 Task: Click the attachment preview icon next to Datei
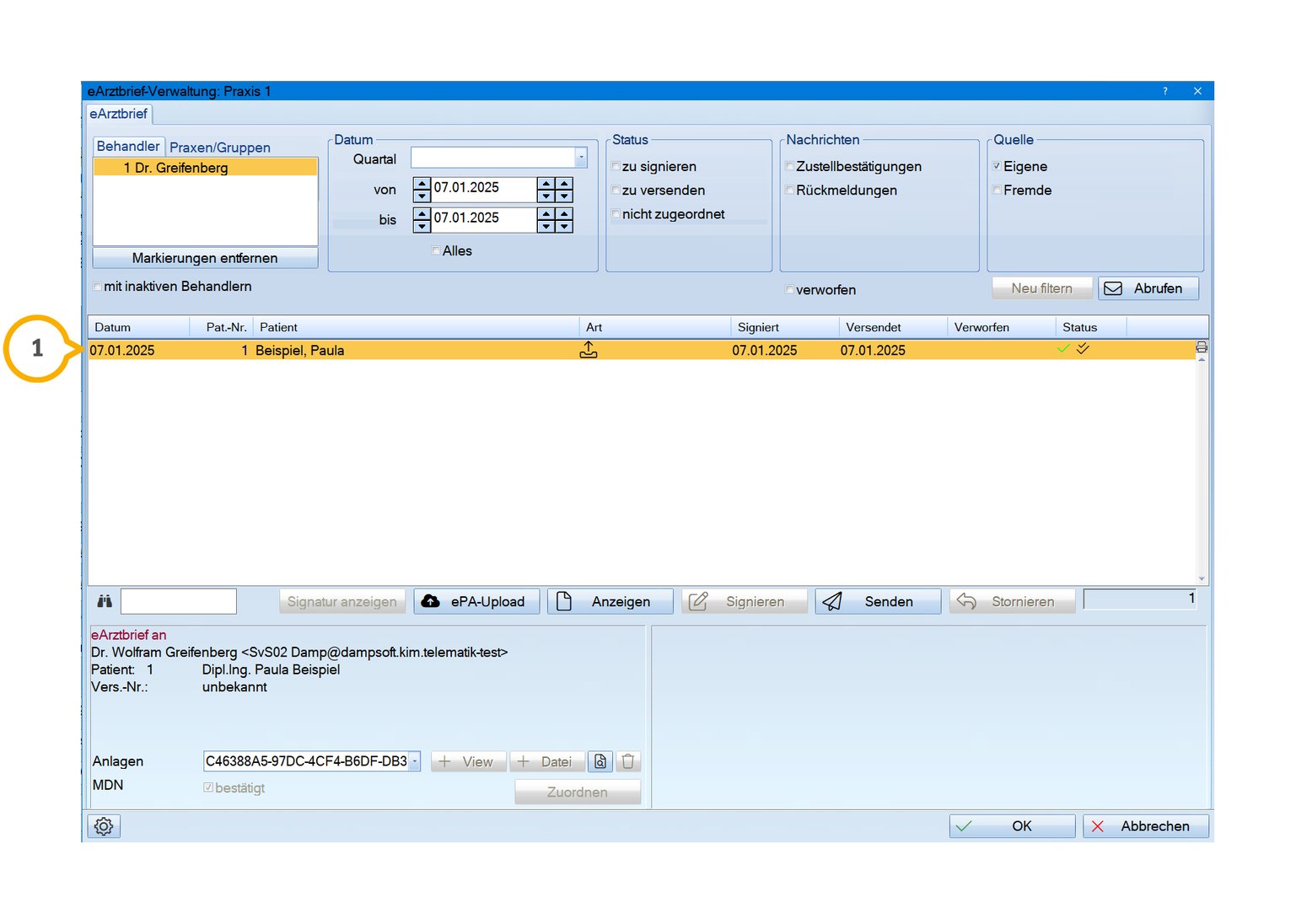600,761
